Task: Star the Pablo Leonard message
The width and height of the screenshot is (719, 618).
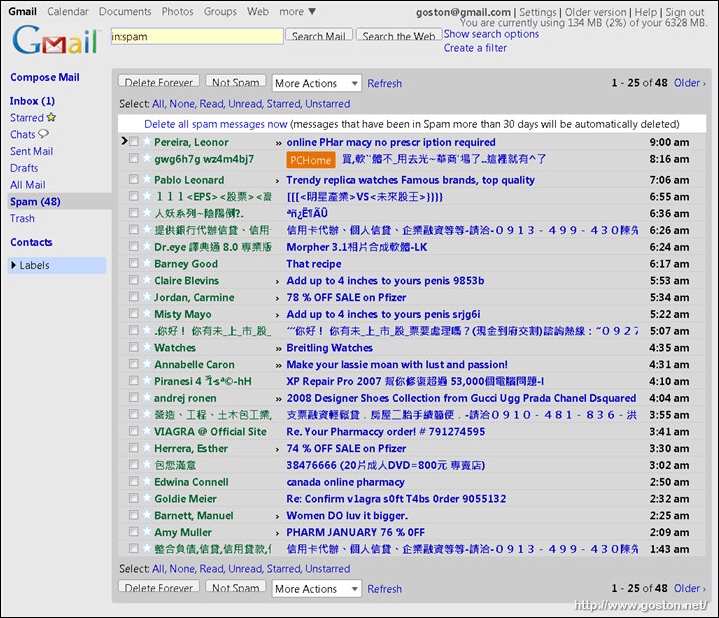Action: click(147, 179)
